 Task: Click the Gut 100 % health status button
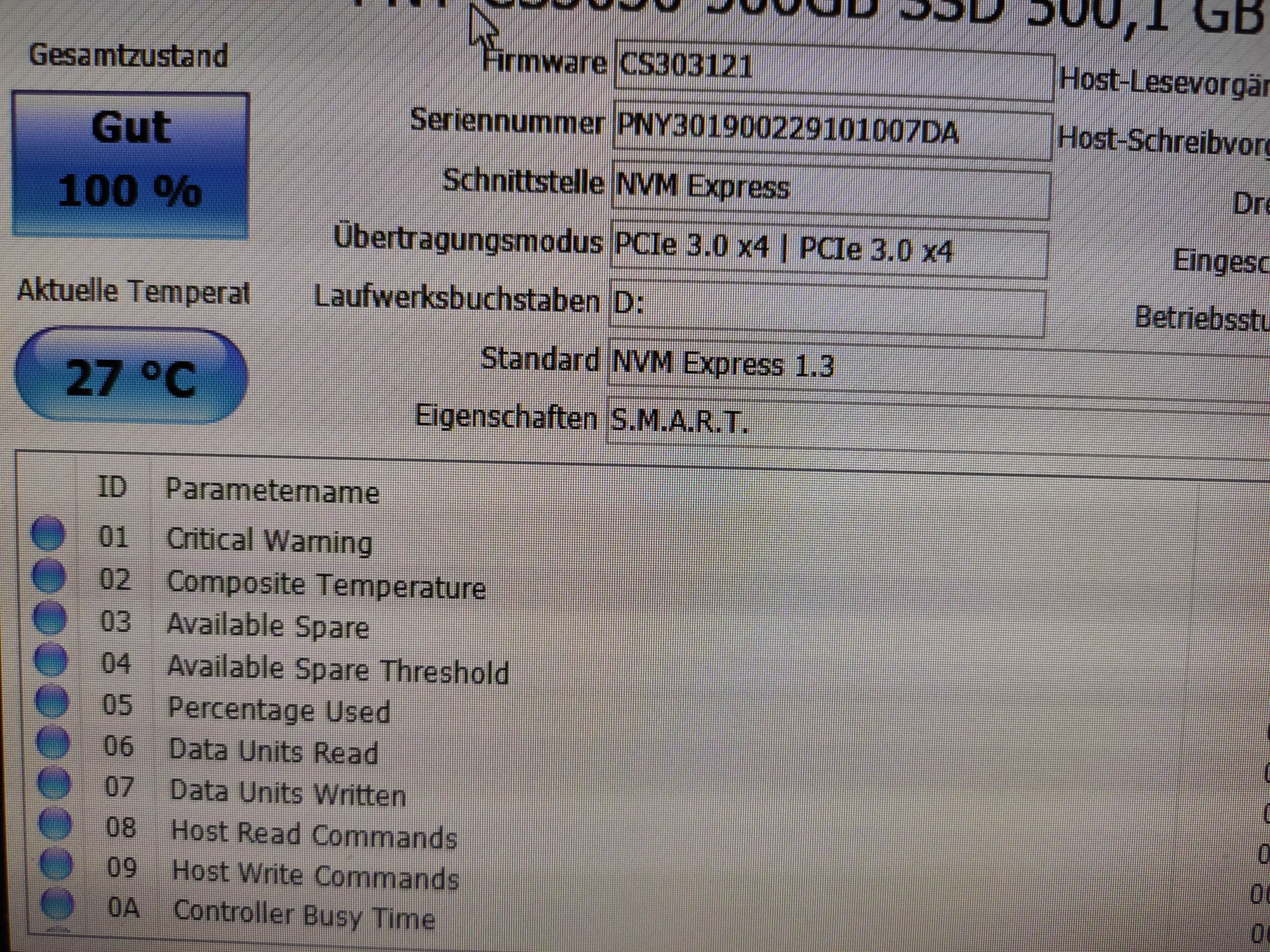pyautogui.click(x=130, y=164)
